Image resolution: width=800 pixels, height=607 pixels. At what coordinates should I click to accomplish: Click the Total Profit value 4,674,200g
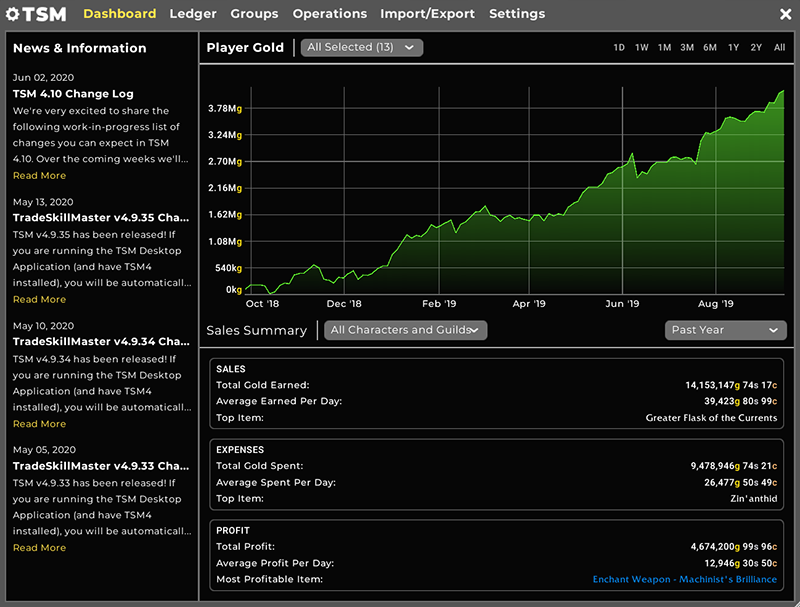pos(734,547)
